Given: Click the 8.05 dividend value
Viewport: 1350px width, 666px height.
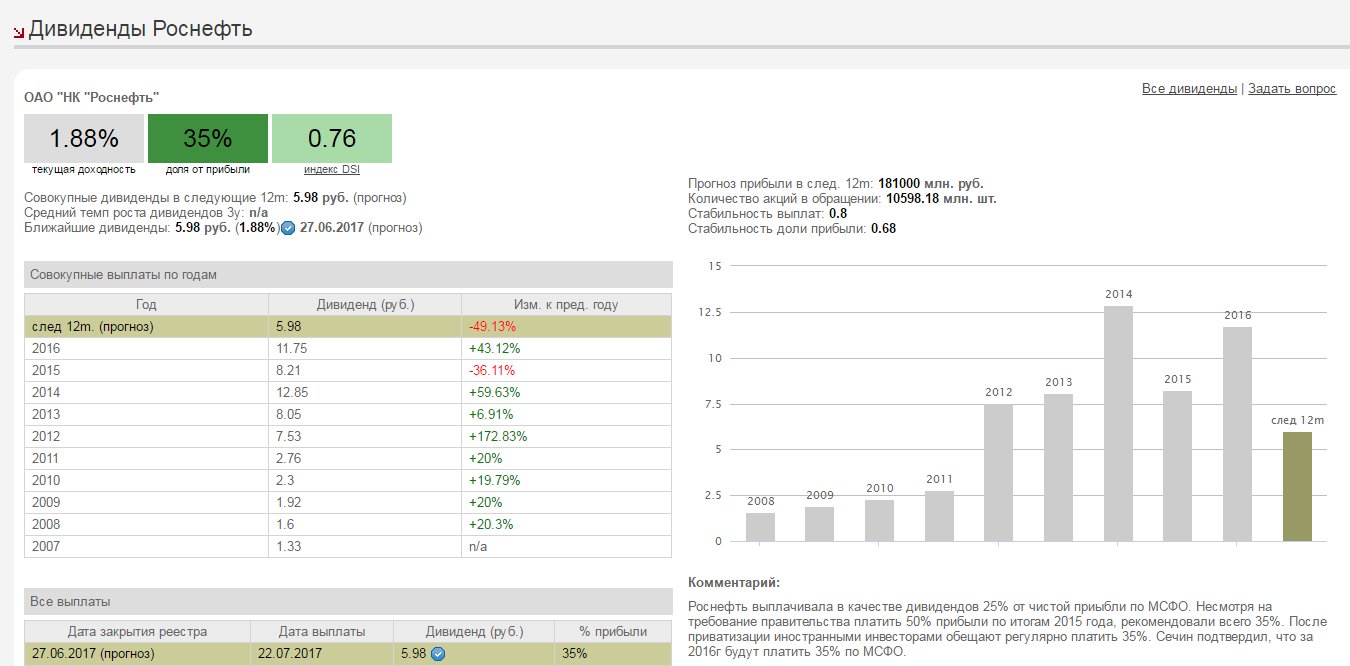Looking at the screenshot, I should tap(287, 414).
